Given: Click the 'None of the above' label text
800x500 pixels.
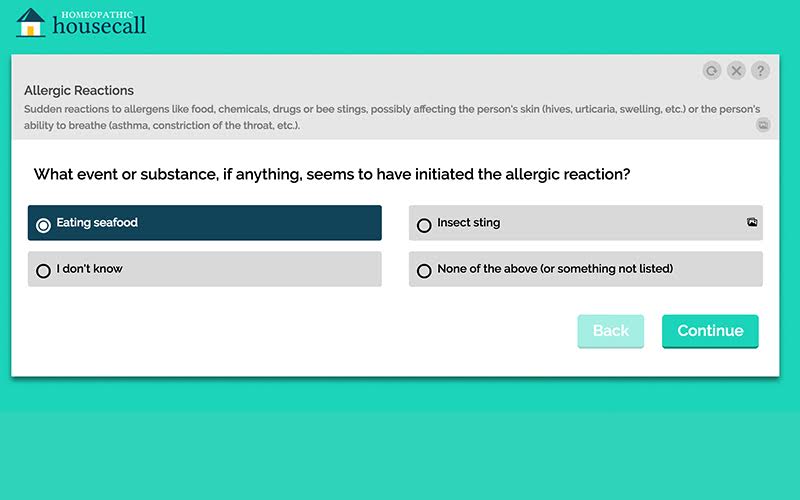Looking at the screenshot, I should (555, 269).
